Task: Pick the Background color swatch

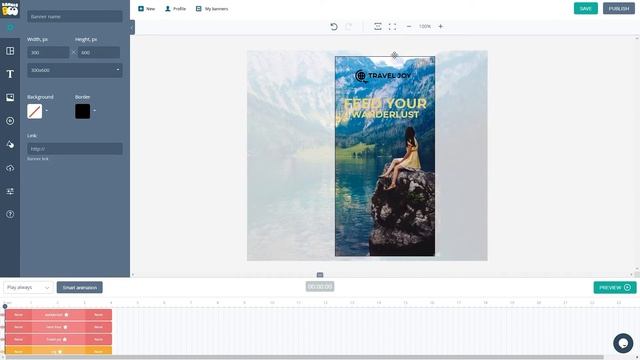Action: tap(35, 111)
